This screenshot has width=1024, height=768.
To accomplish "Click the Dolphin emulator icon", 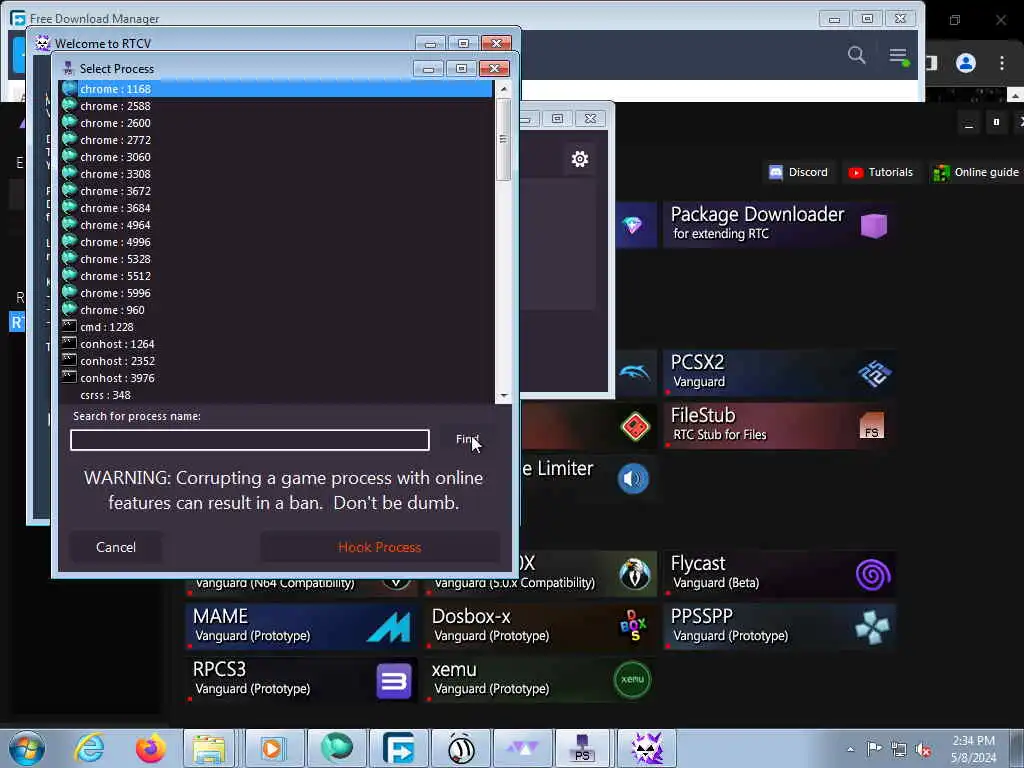I will (x=635, y=373).
